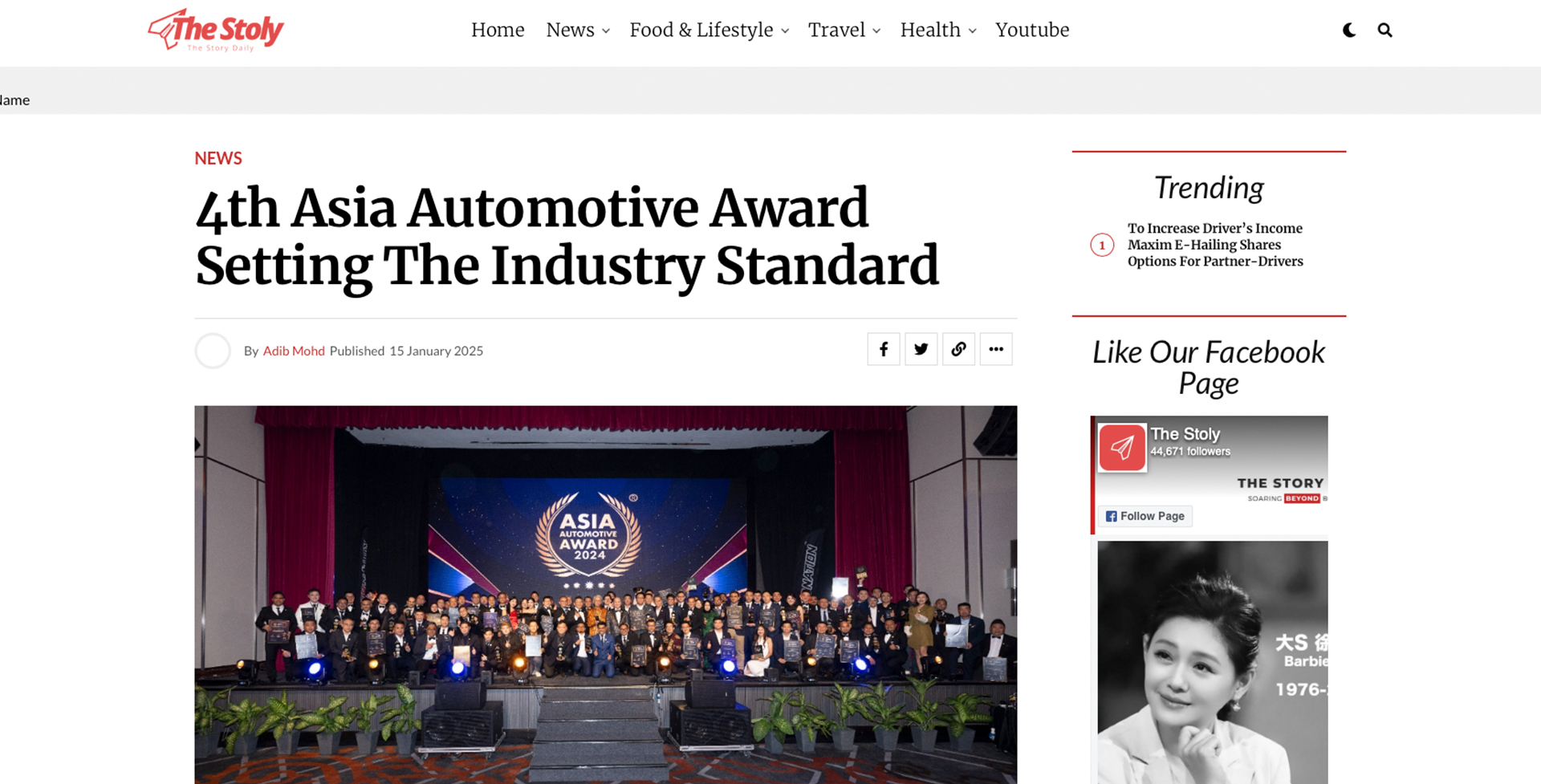Toggle dark mode moon icon
The width and height of the screenshot is (1541, 784).
click(x=1349, y=30)
